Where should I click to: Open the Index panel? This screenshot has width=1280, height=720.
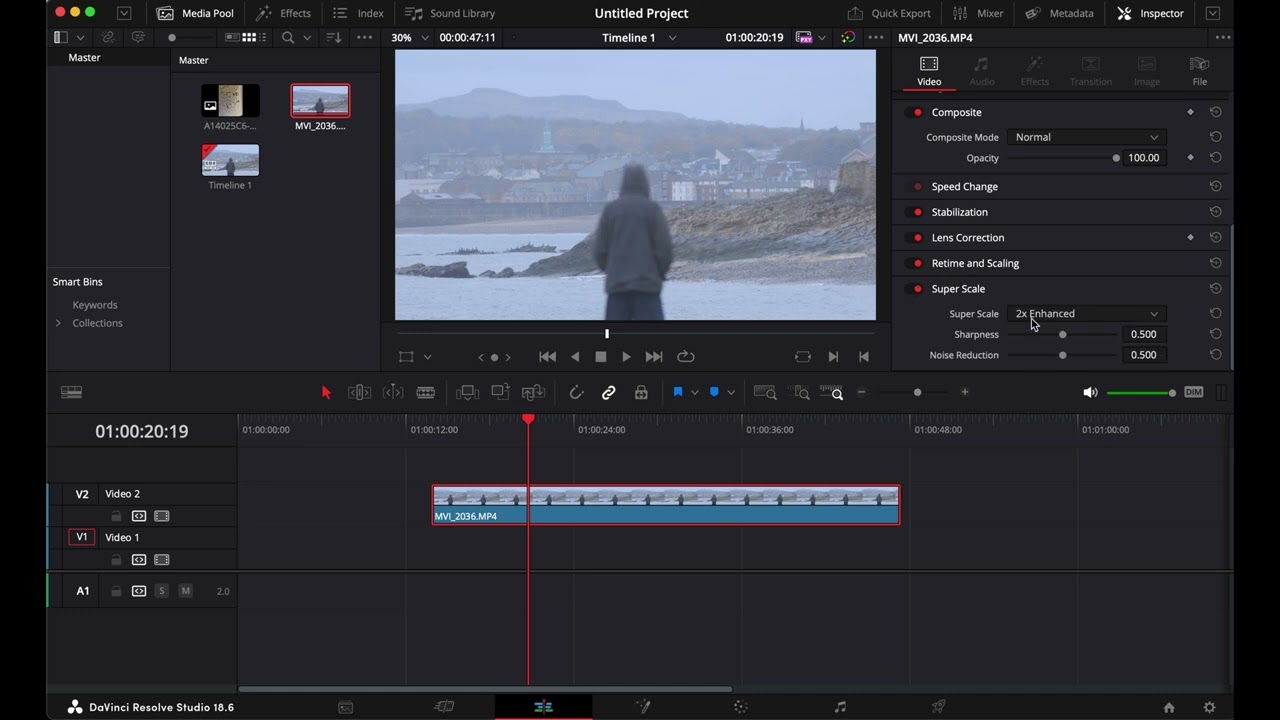(358, 13)
